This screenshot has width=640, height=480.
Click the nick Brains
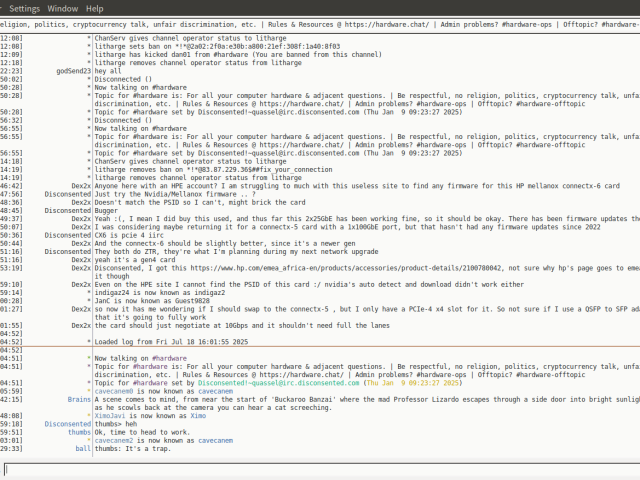(79, 399)
